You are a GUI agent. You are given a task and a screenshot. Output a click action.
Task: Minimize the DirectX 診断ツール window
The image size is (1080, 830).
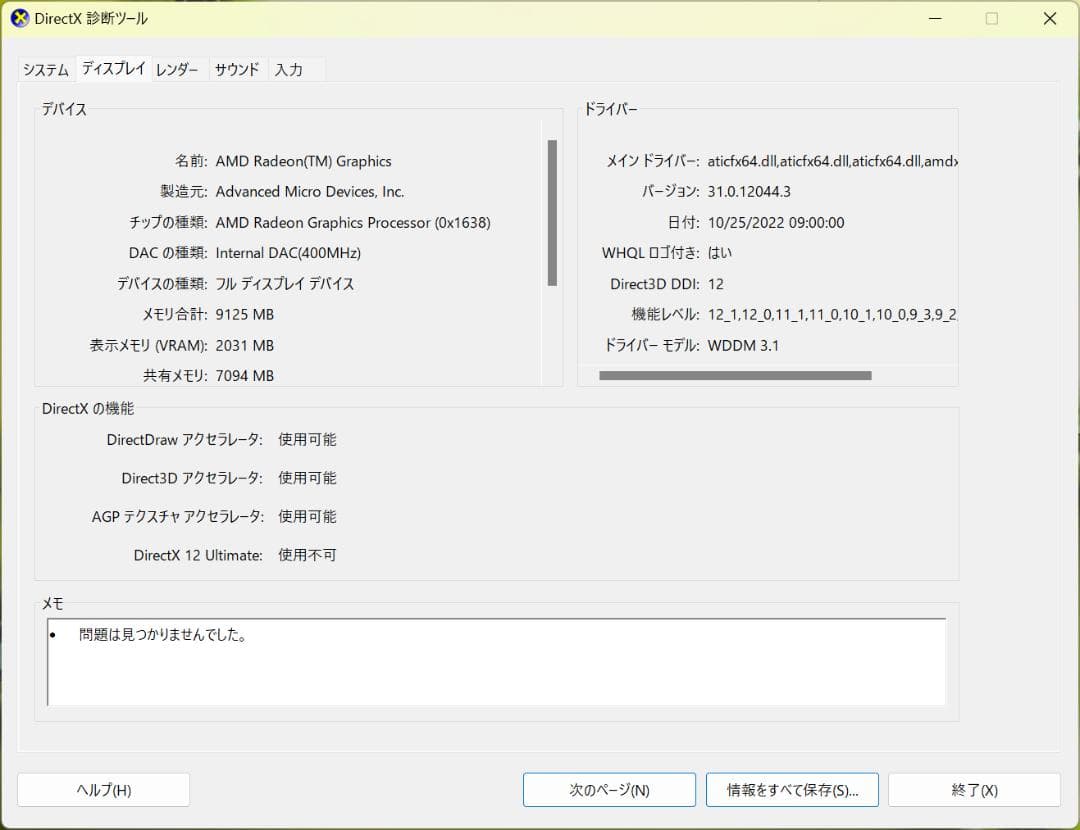pyautogui.click(x=934, y=18)
